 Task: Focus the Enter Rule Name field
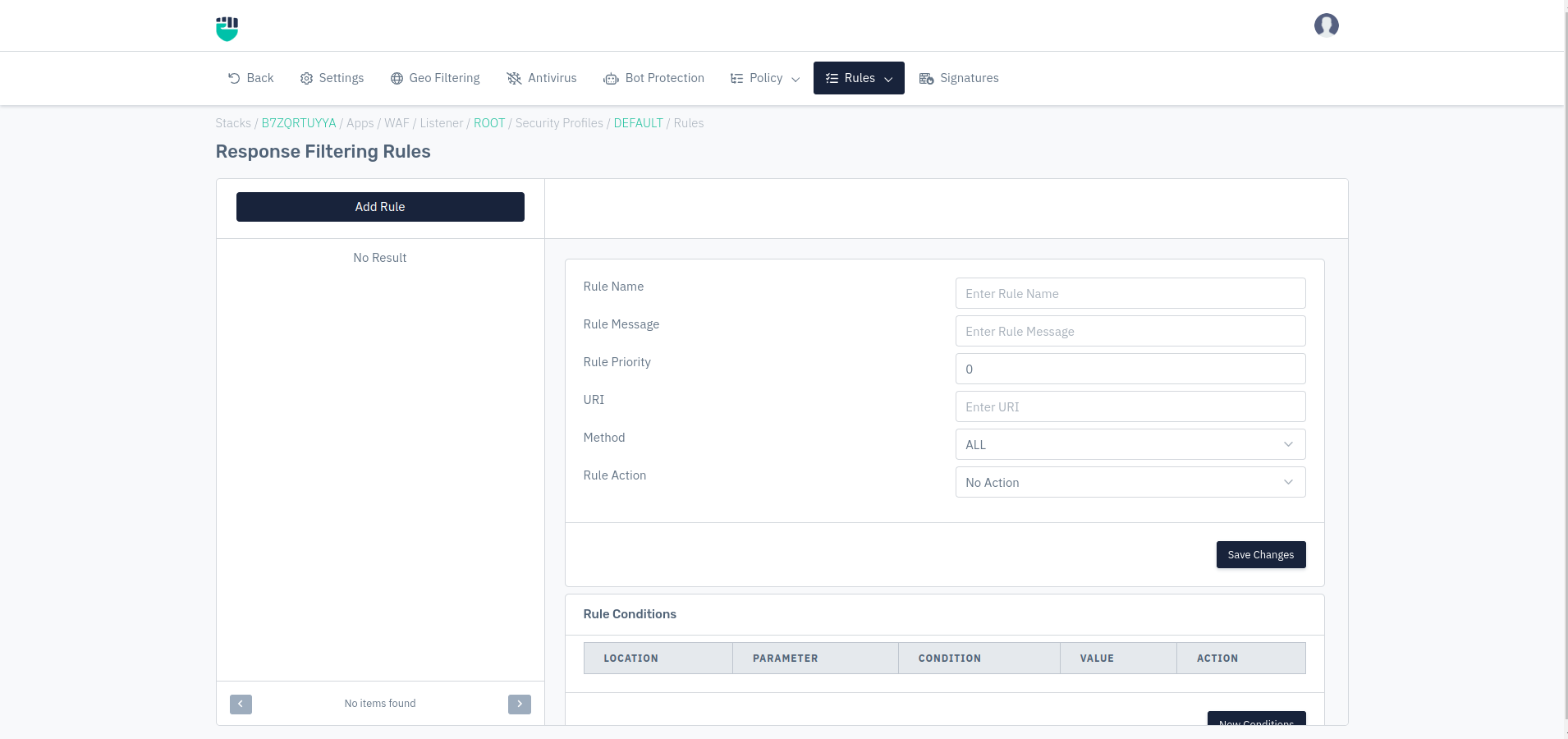click(1130, 293)
